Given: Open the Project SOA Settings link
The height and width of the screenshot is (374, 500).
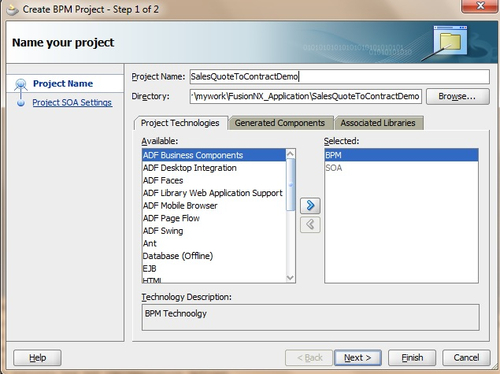Looking at the screenshot, I should tap(72, 103).
